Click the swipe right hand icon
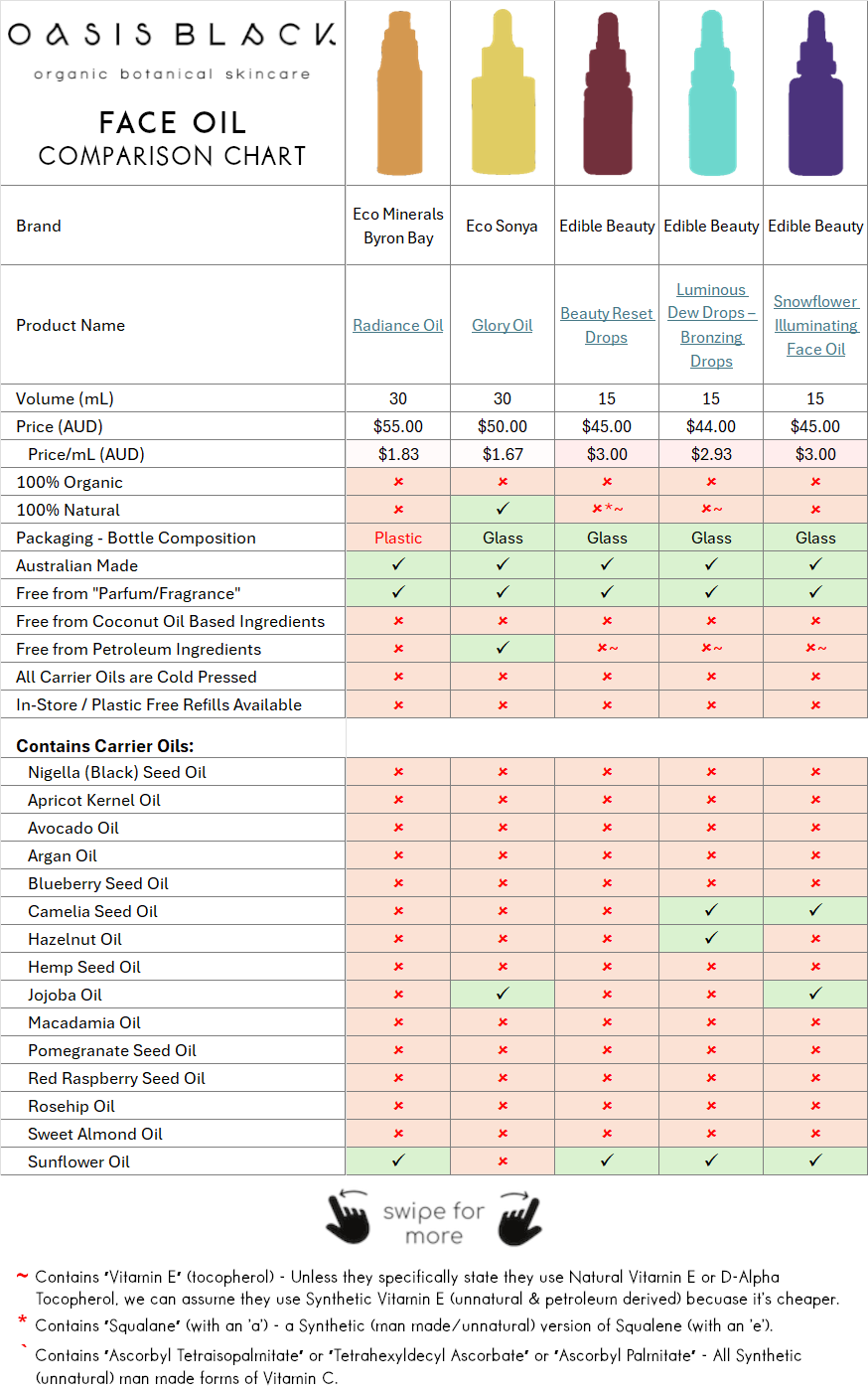This screenshot has height=1391, width=868. 520,1217
